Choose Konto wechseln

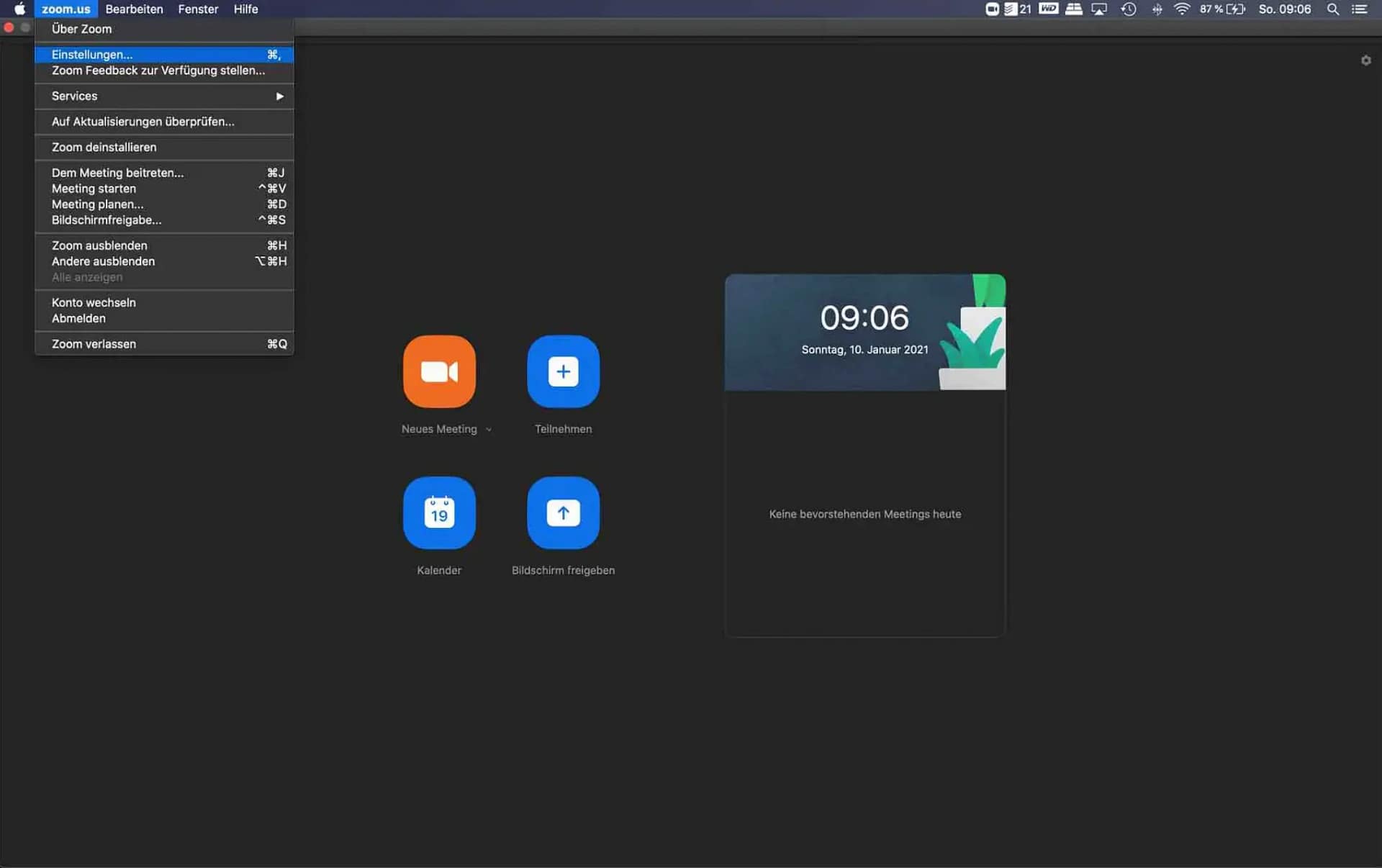tap(164, 302)
